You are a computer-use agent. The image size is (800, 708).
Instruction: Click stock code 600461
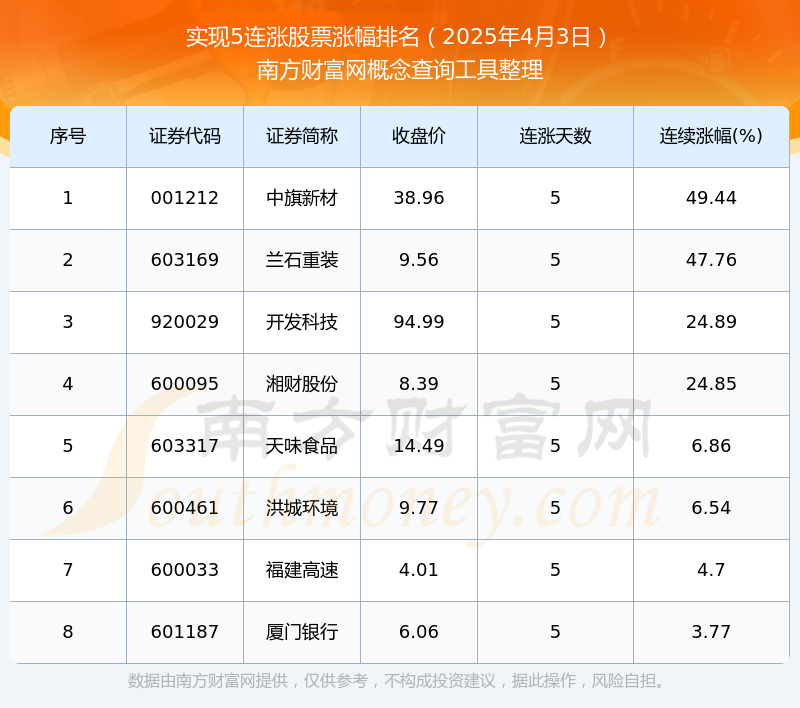pyautogui.click(x=185, y=508)
